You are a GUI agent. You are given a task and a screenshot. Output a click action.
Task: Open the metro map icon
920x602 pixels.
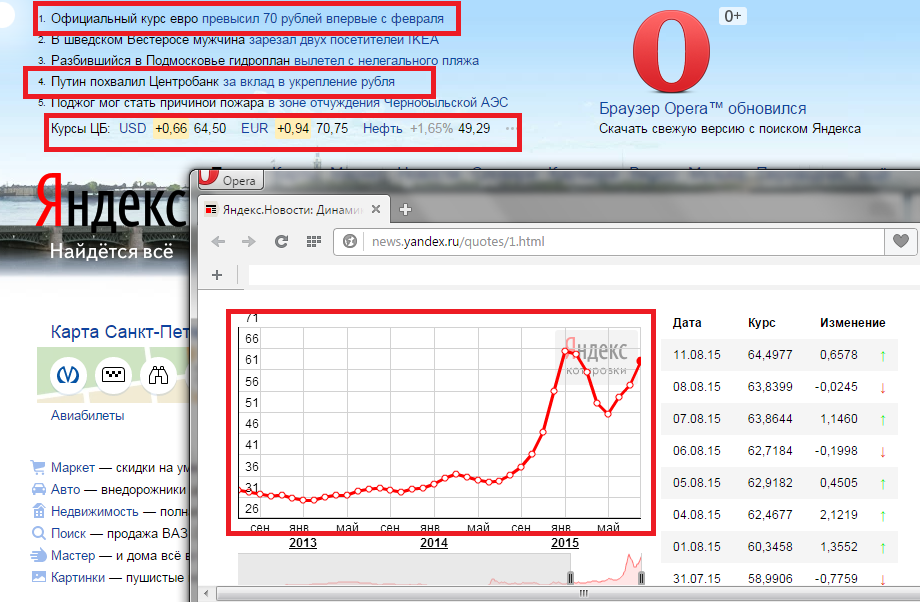(69, 375)
